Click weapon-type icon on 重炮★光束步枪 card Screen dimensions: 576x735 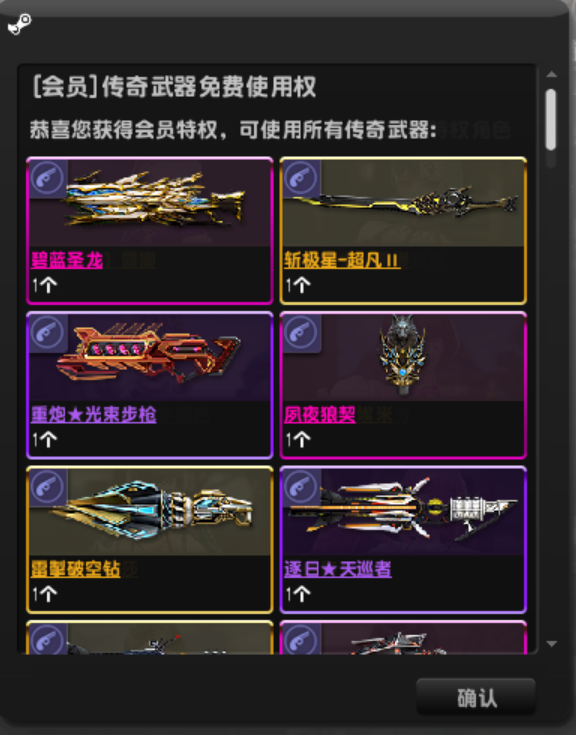[x=47, y=333]
